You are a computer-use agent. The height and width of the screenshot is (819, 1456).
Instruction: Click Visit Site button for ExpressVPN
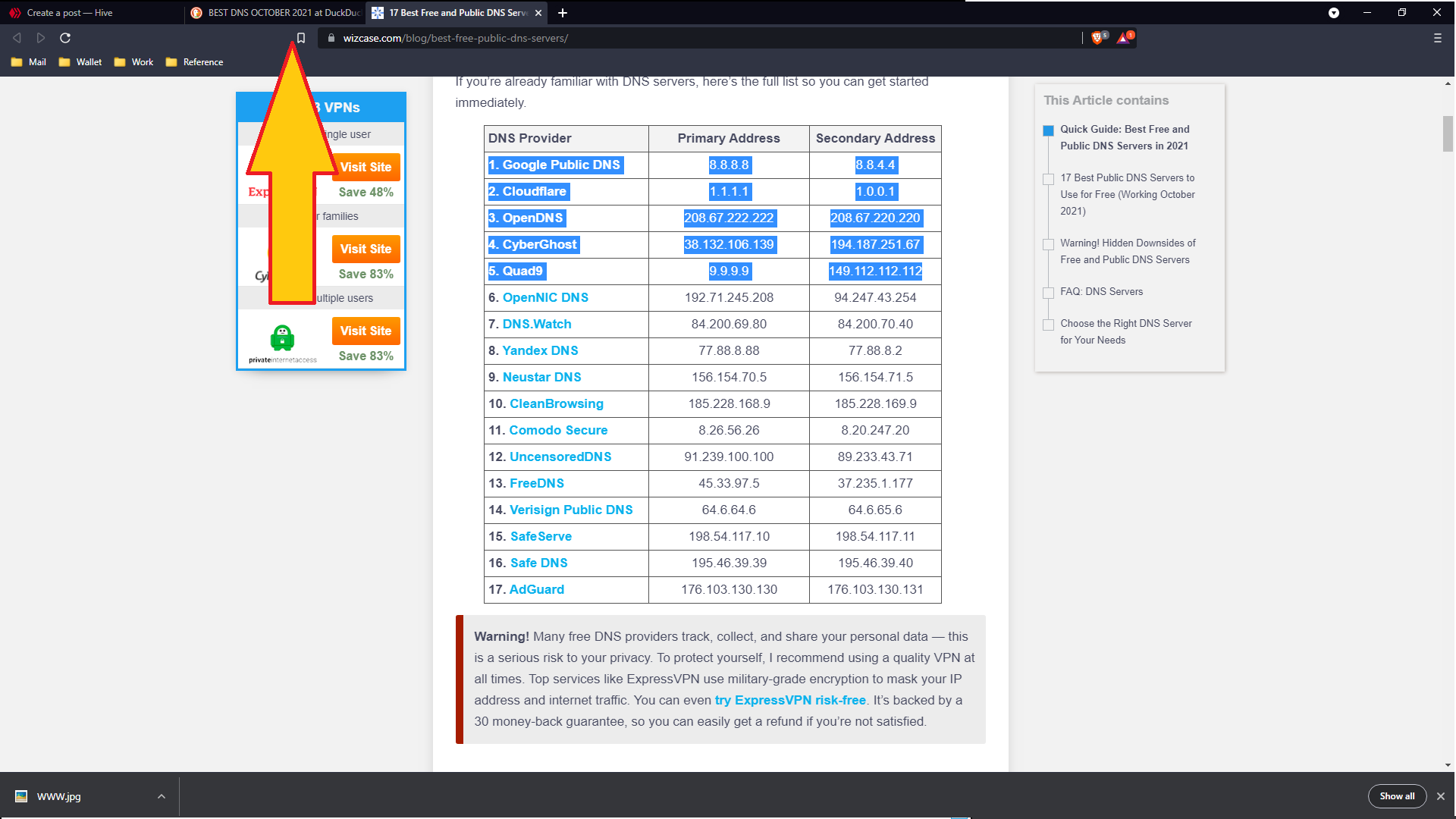(x=366, y=167)
